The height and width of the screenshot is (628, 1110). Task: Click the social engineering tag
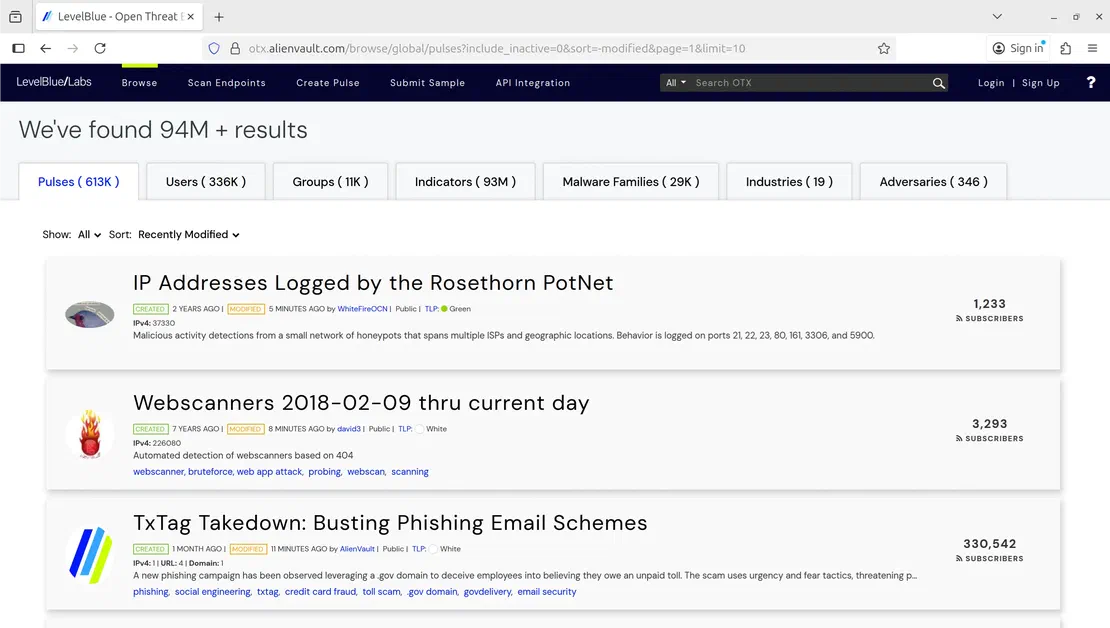pos(212,592)
